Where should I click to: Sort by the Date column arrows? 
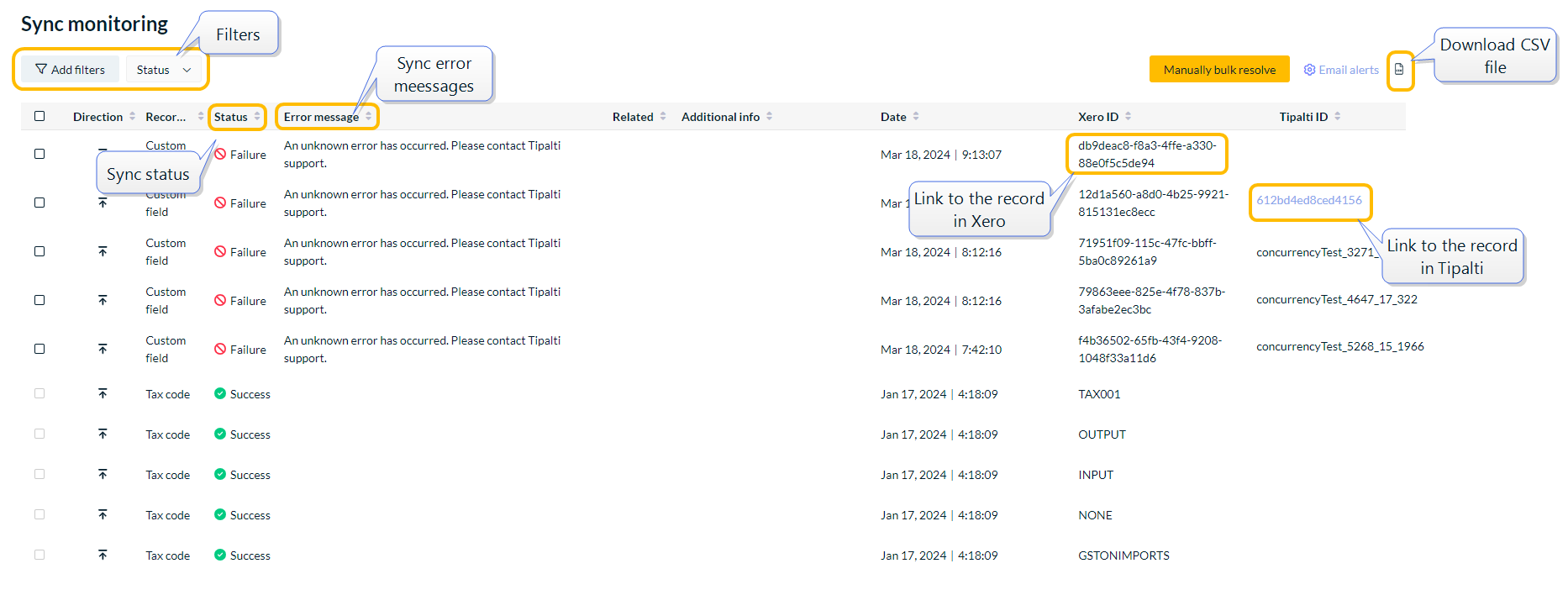point(916,117)
